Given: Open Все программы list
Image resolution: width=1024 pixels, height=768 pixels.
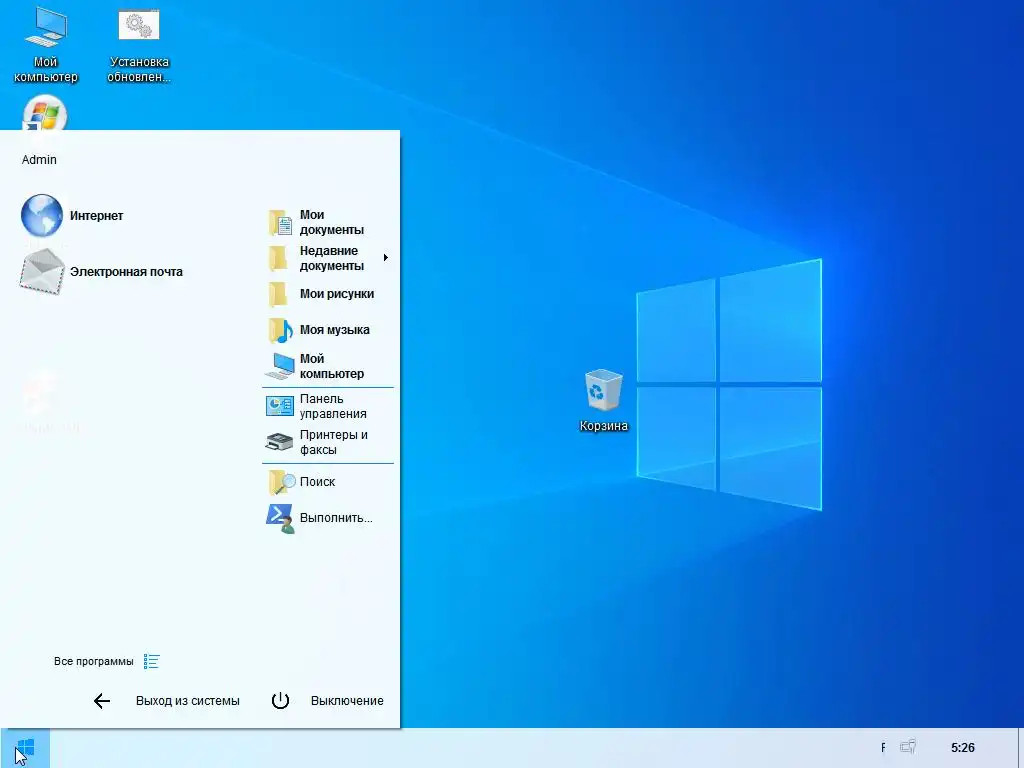Looking at the screenshot, I should click(93, 662).
